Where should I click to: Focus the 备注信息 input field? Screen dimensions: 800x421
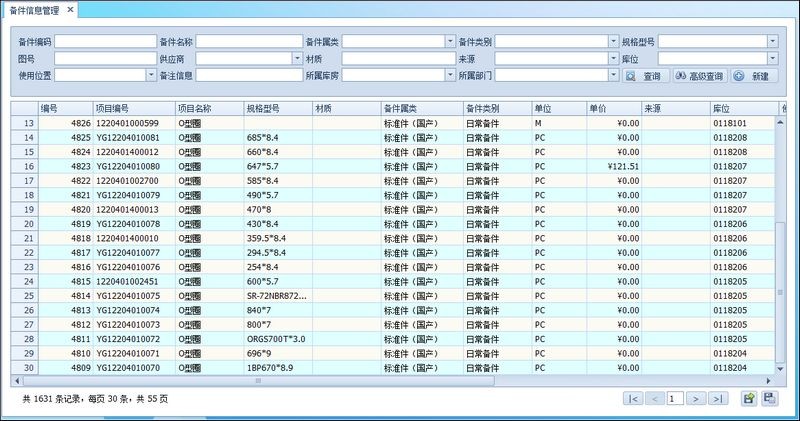[249, 76]
